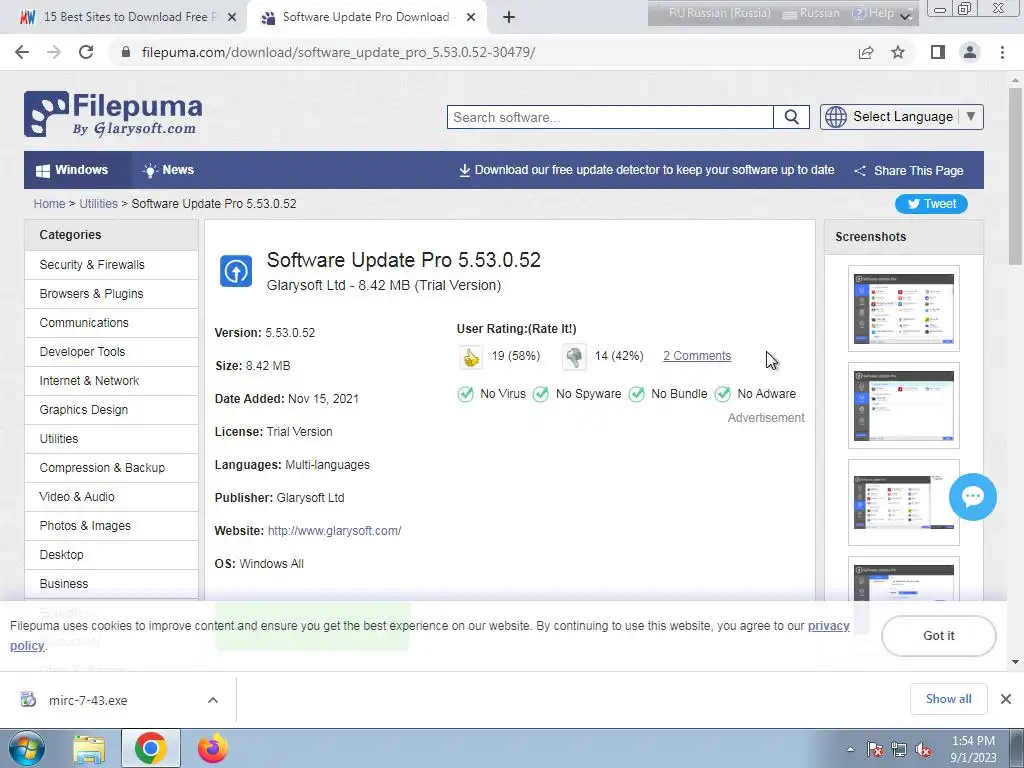Click the search magnifier button
1024x768 pixels.
[792, 117]
